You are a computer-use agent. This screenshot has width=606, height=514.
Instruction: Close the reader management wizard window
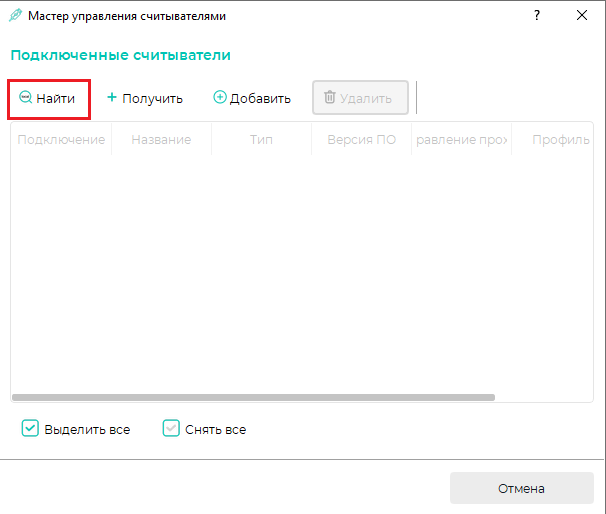[x=582, y=15]
